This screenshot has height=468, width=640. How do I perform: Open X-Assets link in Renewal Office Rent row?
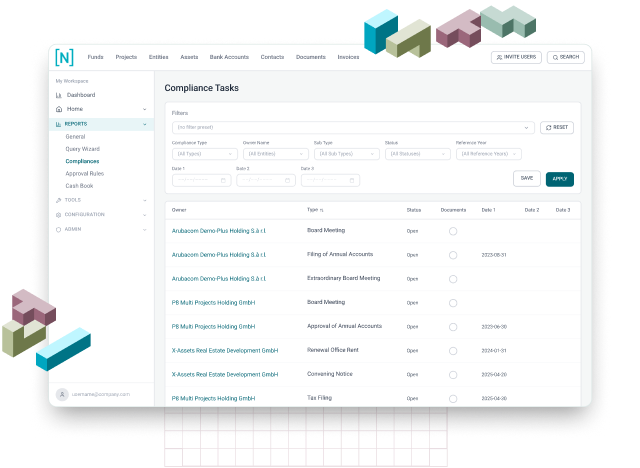[224, 351]
